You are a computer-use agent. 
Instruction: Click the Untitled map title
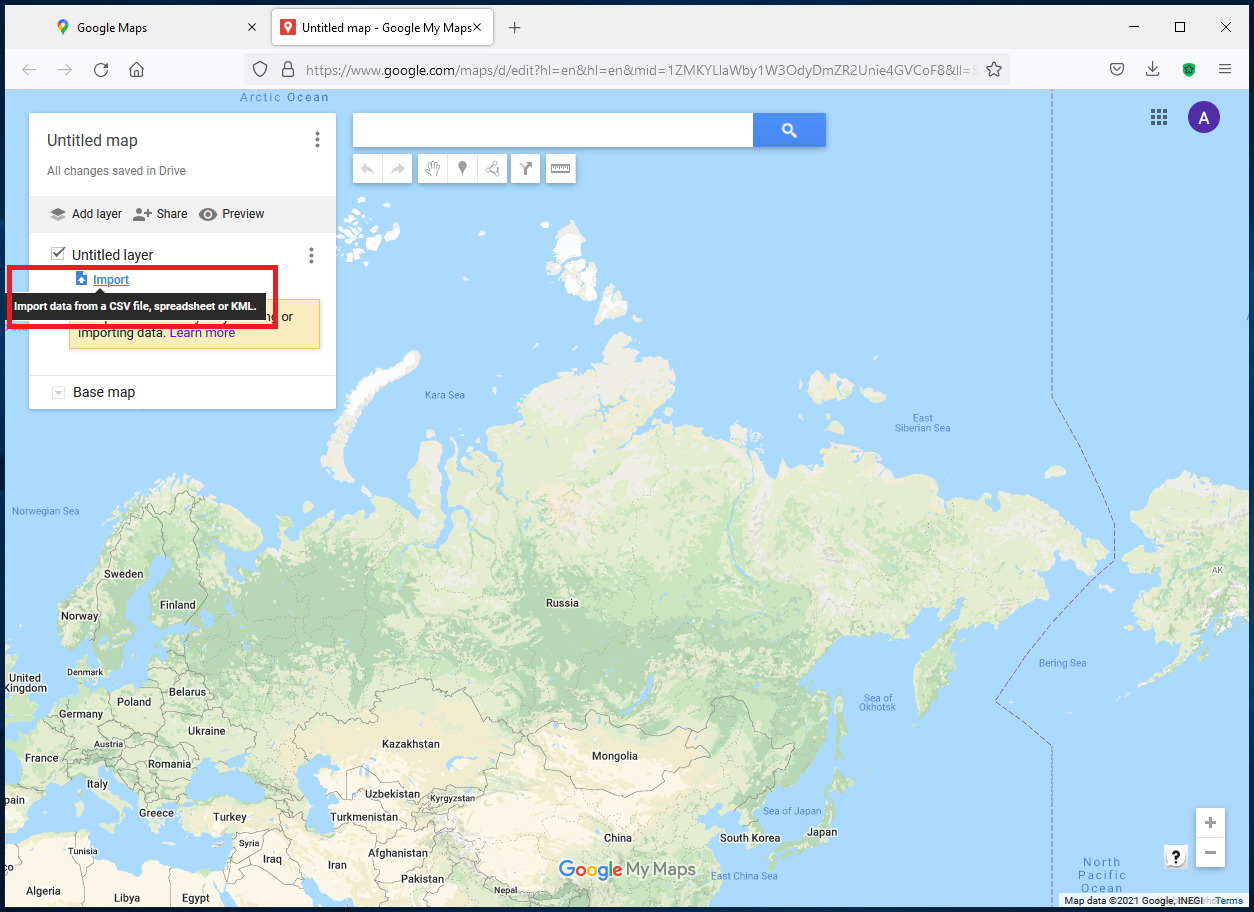(92, 141)
